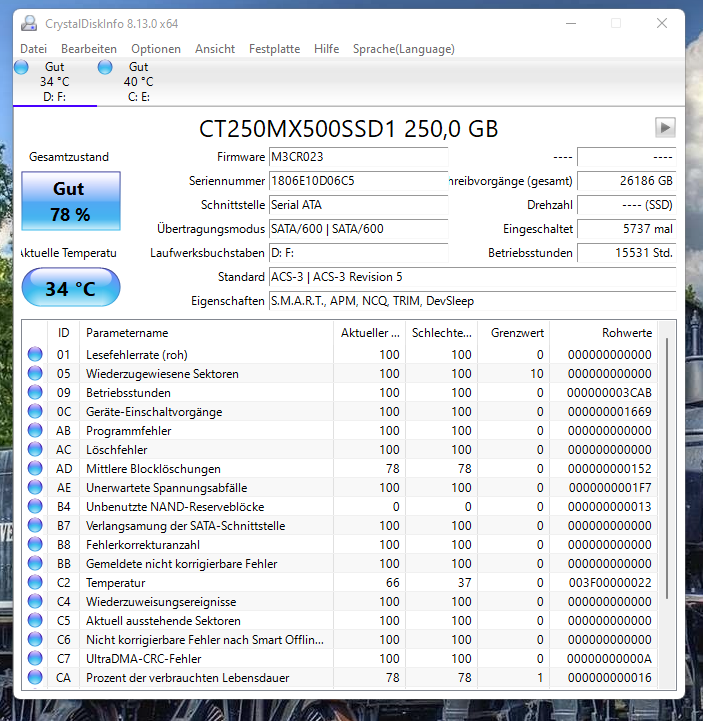Click the next disk arrow button
Screen dimensions: 703x721
tap(665, 127)
